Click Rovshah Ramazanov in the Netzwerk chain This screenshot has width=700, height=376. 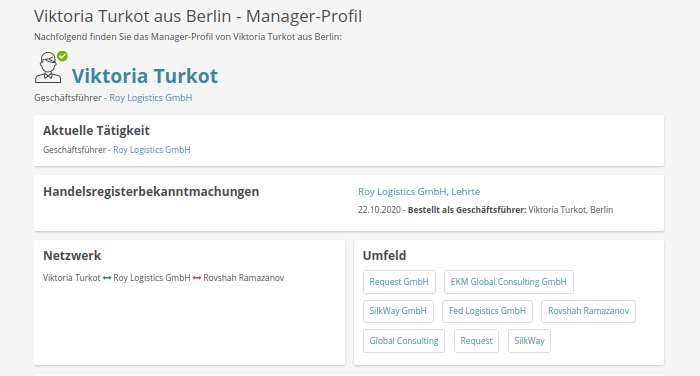244,278
